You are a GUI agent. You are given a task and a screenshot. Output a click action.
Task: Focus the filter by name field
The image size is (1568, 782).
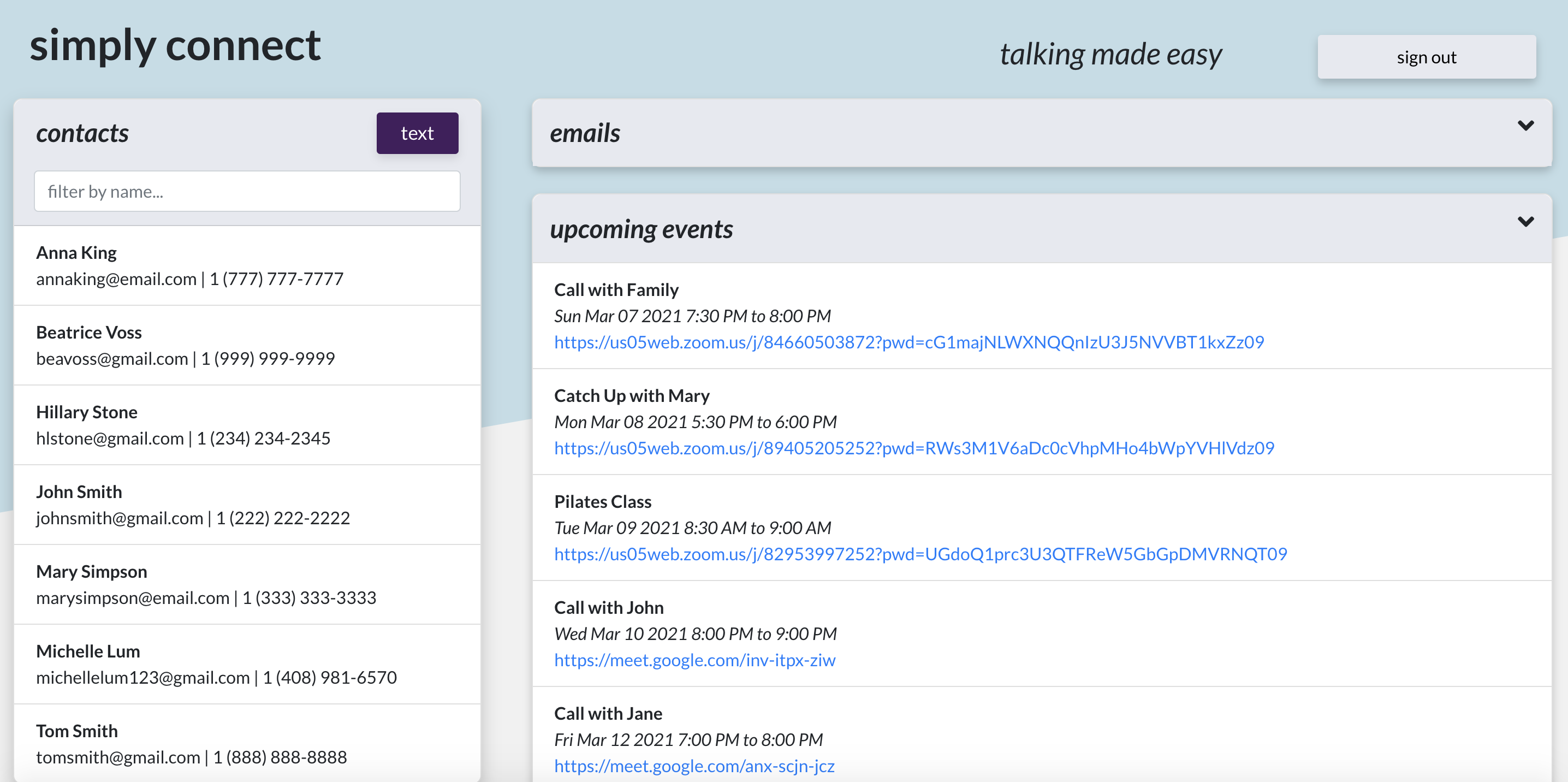coord(247,192)
